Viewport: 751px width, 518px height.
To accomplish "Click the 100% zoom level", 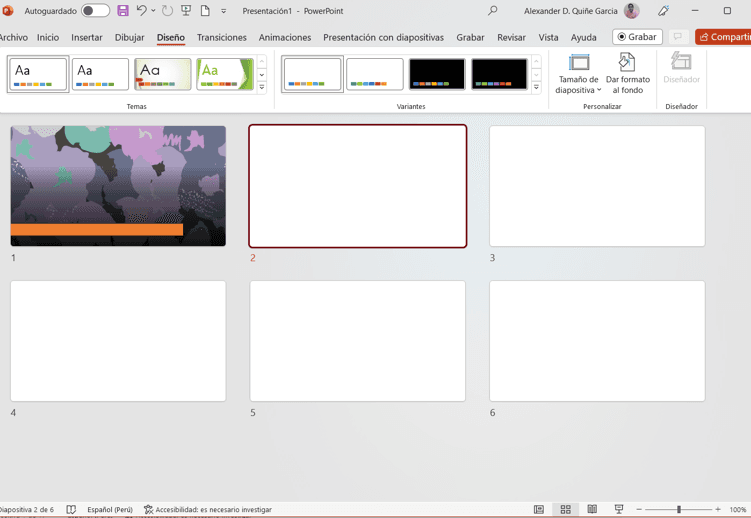I will click(738, 509).
